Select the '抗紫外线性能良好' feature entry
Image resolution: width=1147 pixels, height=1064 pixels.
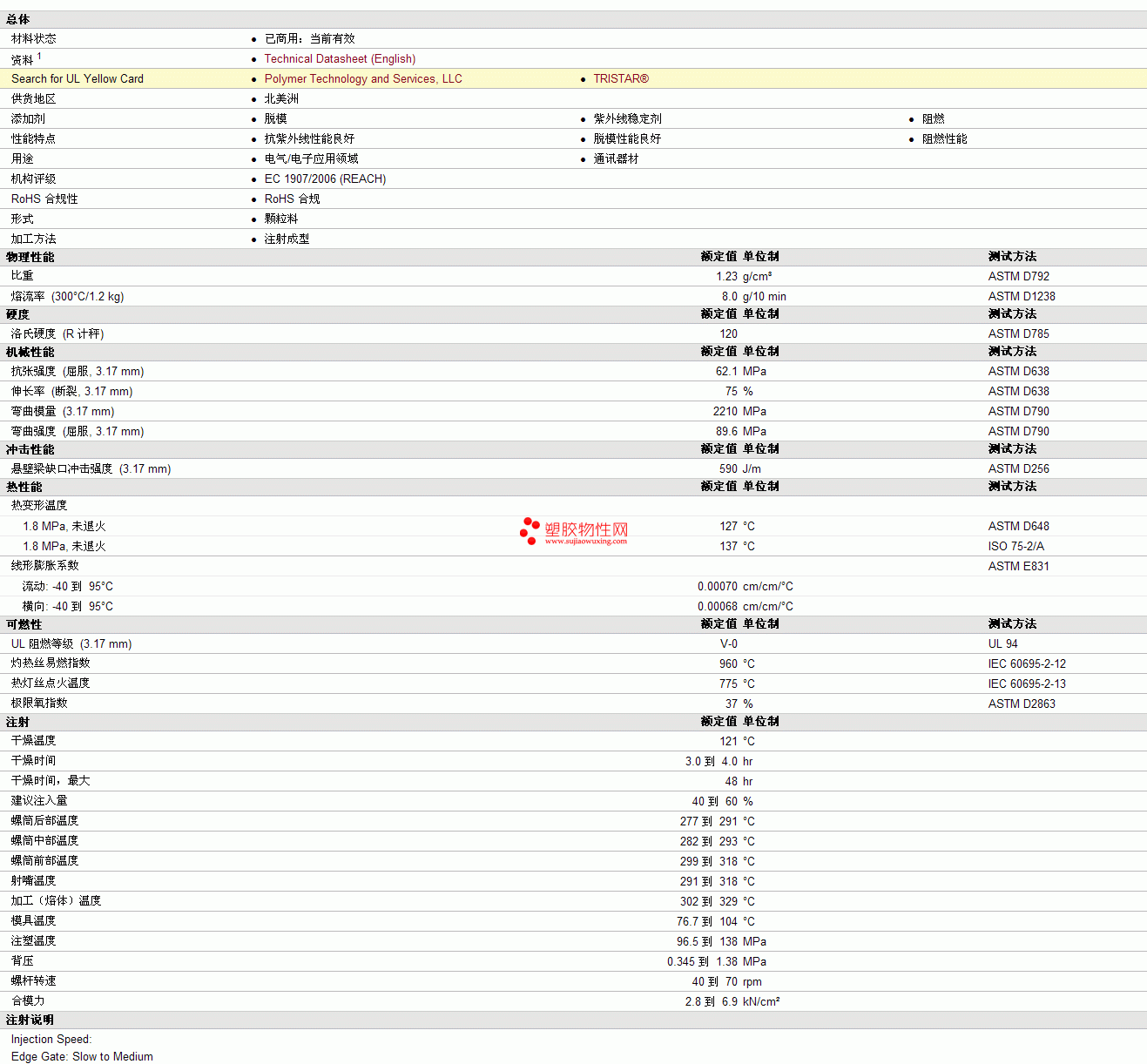point(309,138)
